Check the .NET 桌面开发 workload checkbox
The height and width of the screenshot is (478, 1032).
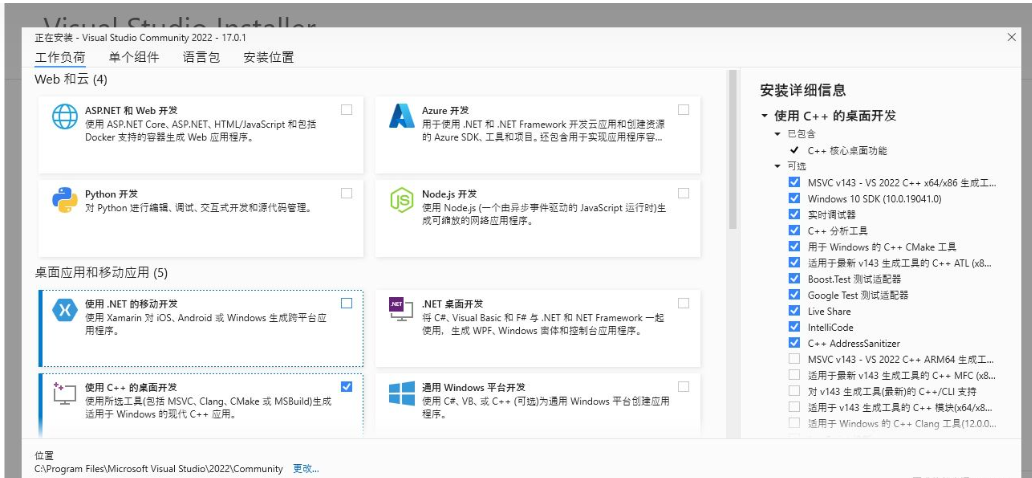coord(683,304)
